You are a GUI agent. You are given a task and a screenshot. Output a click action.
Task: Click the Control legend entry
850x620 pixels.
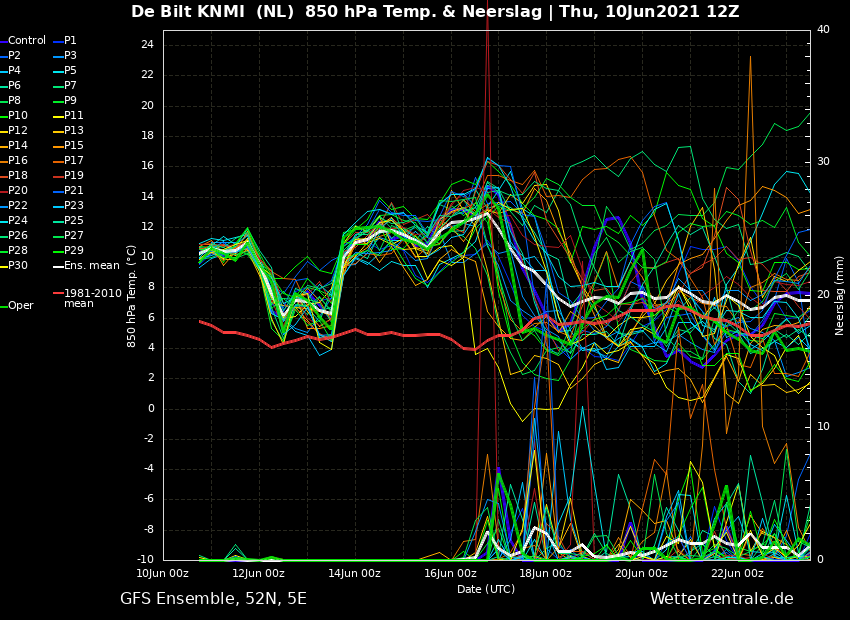pyautogui.click(x=27, y=41)
